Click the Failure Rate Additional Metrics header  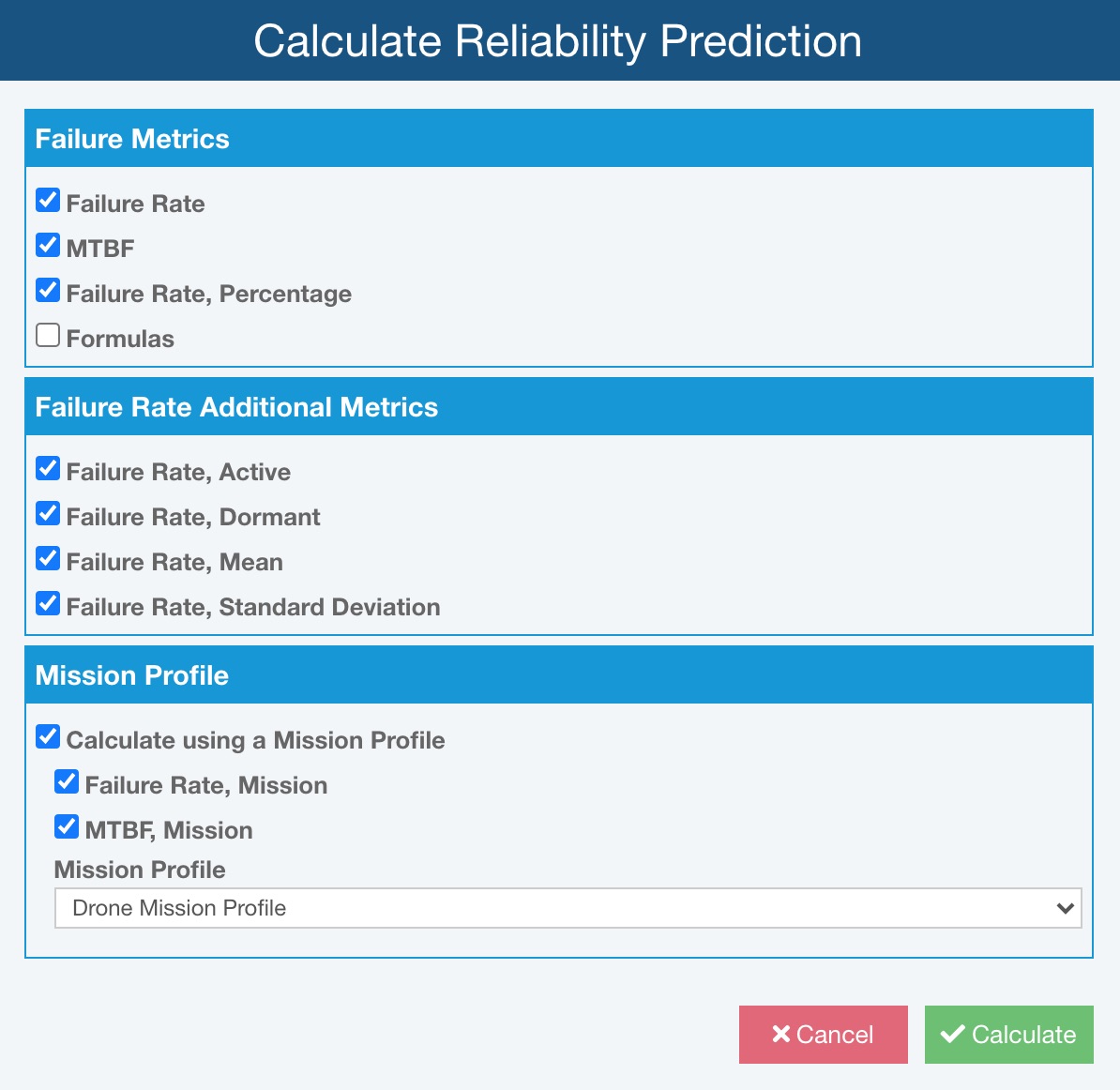click(x=236, y=407)
